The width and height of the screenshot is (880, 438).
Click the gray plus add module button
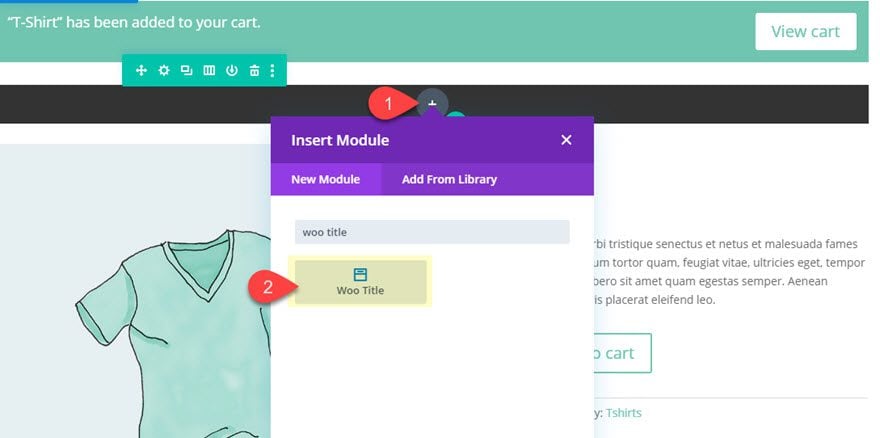tap(432, 104)
